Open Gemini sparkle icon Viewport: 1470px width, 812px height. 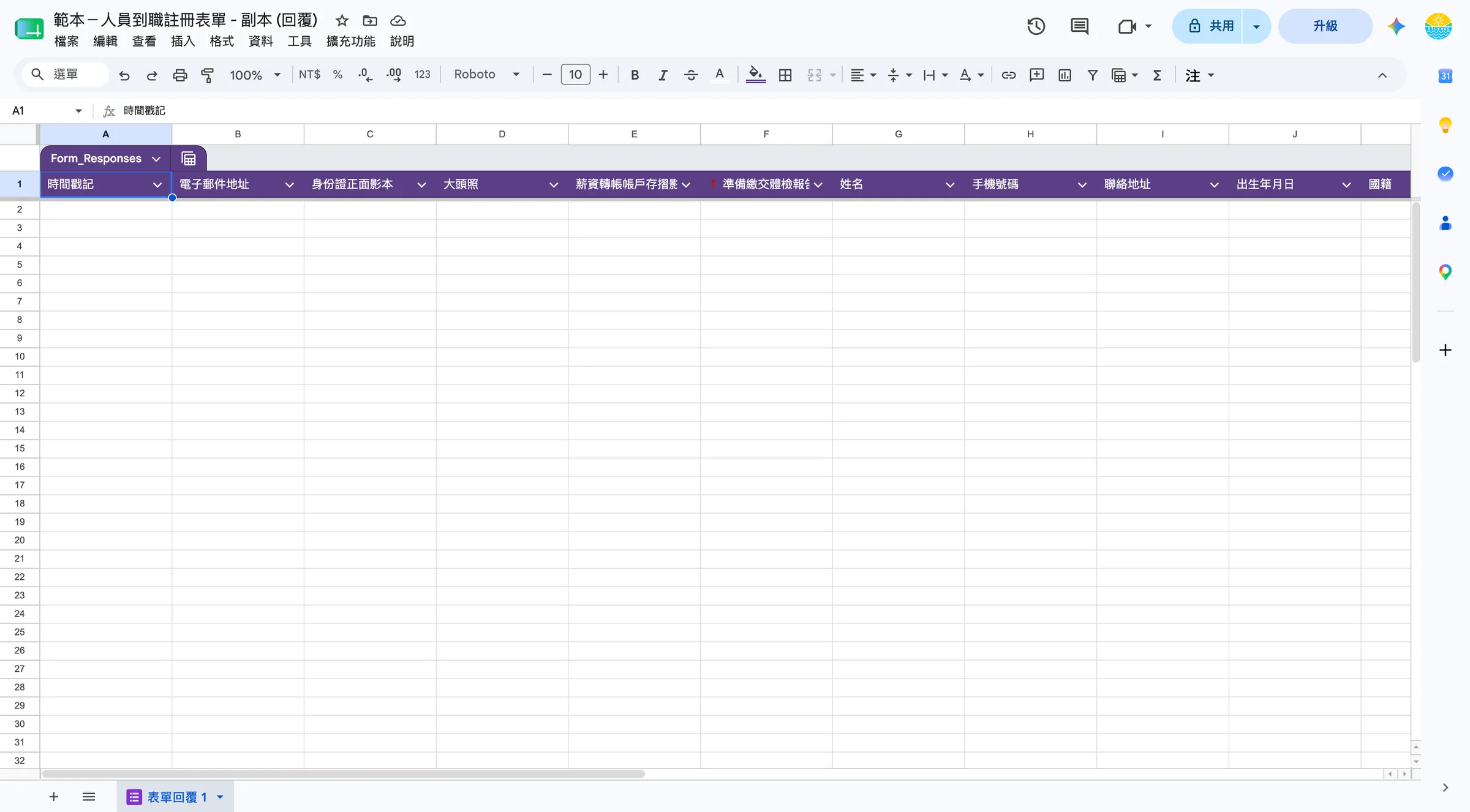[x=1396, y=26]
